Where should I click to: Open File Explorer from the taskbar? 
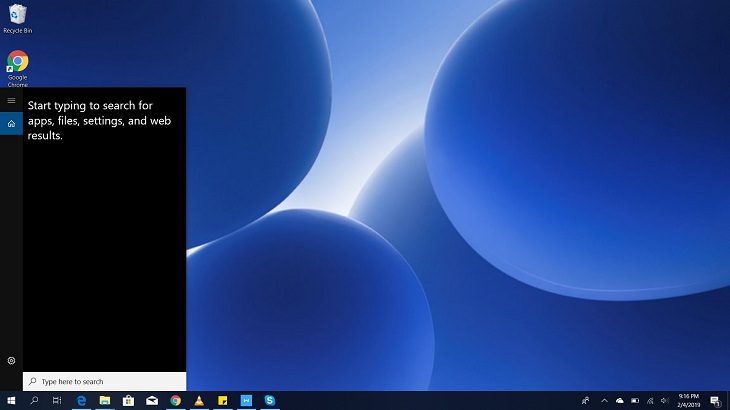[x=105, y=401]
